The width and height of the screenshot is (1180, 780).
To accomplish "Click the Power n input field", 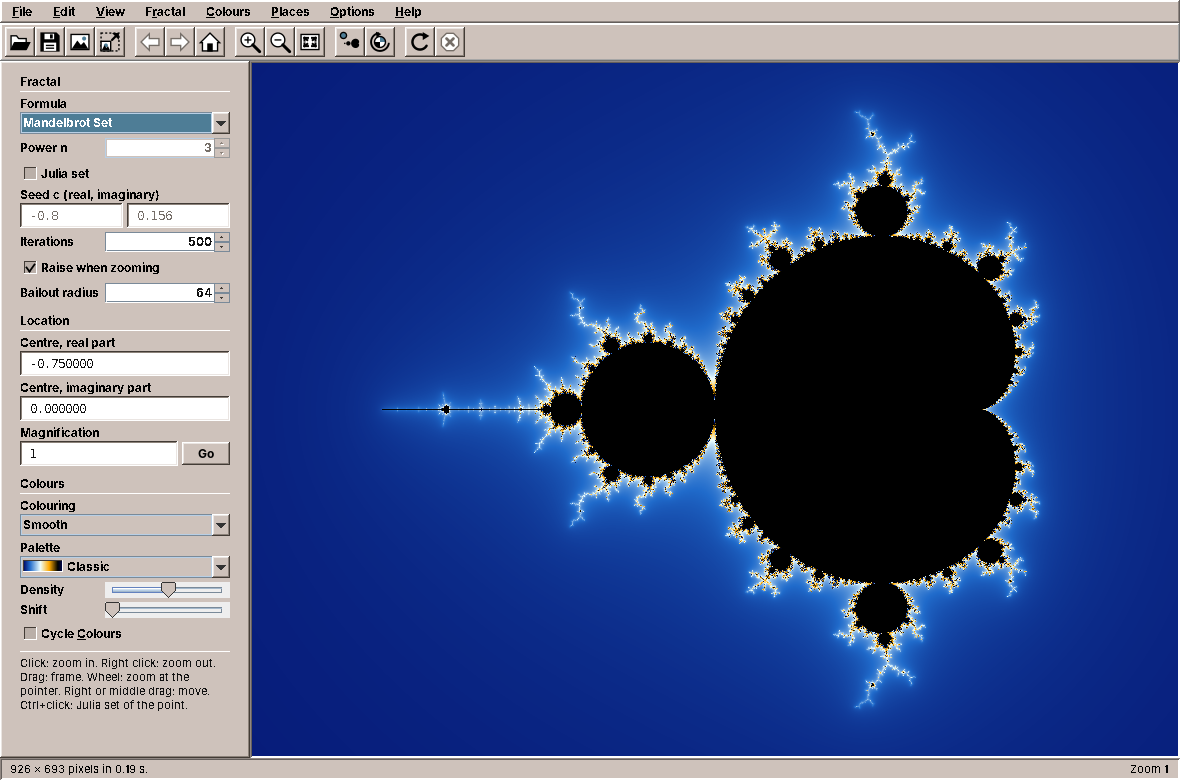I will pos(160,148).
